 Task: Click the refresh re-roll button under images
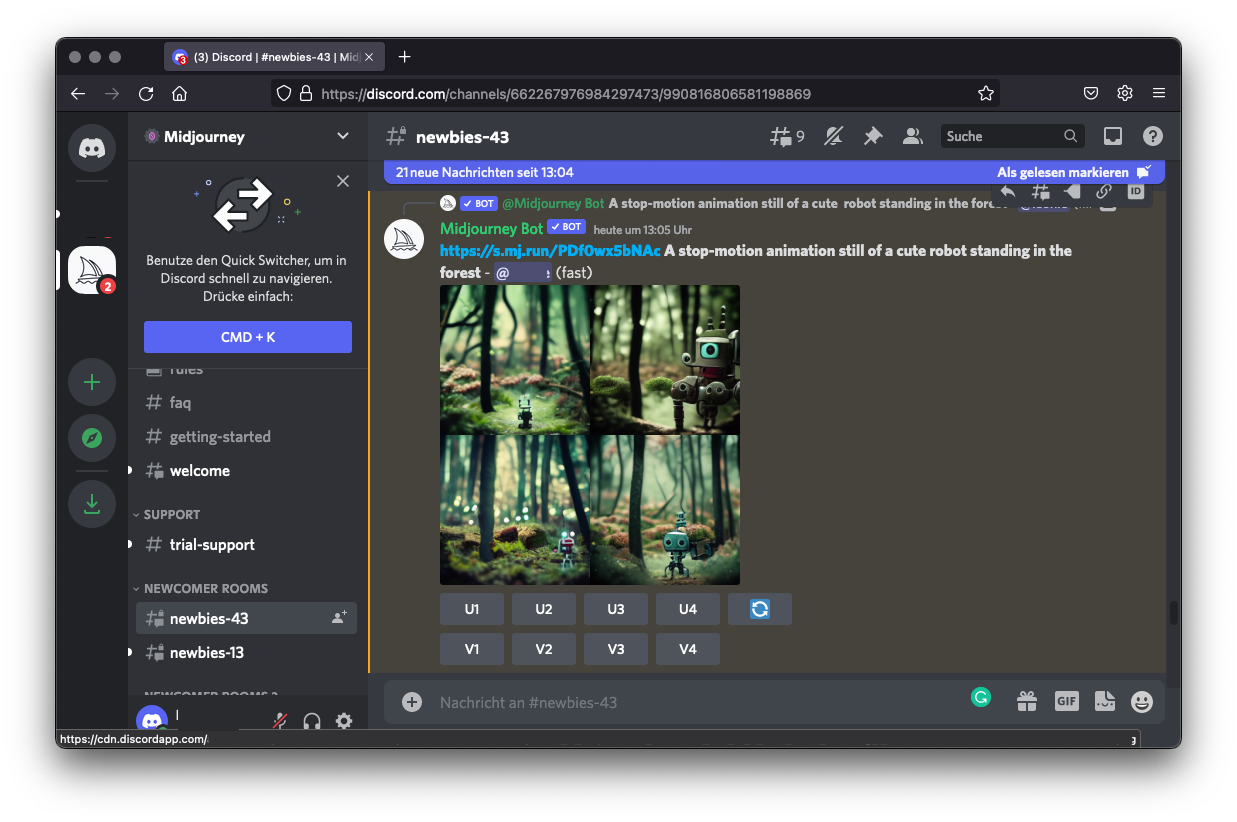(759, 609)
